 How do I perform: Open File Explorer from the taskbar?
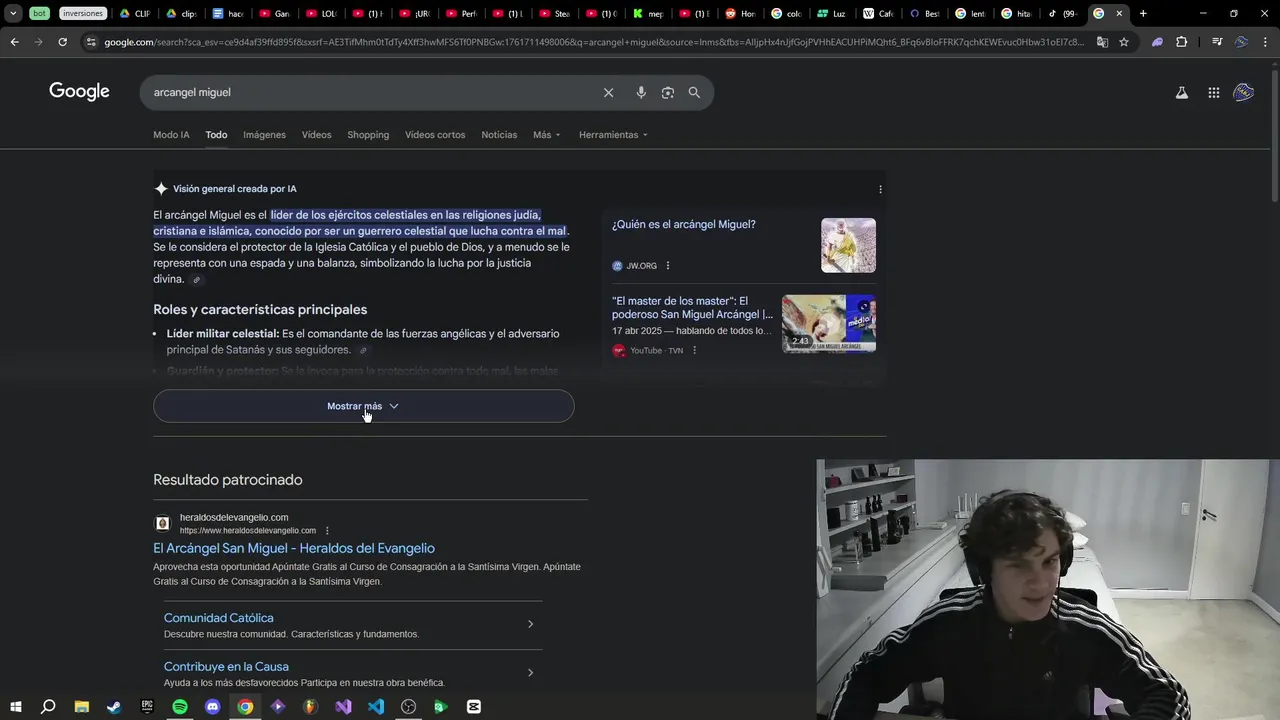click(82, 707)
